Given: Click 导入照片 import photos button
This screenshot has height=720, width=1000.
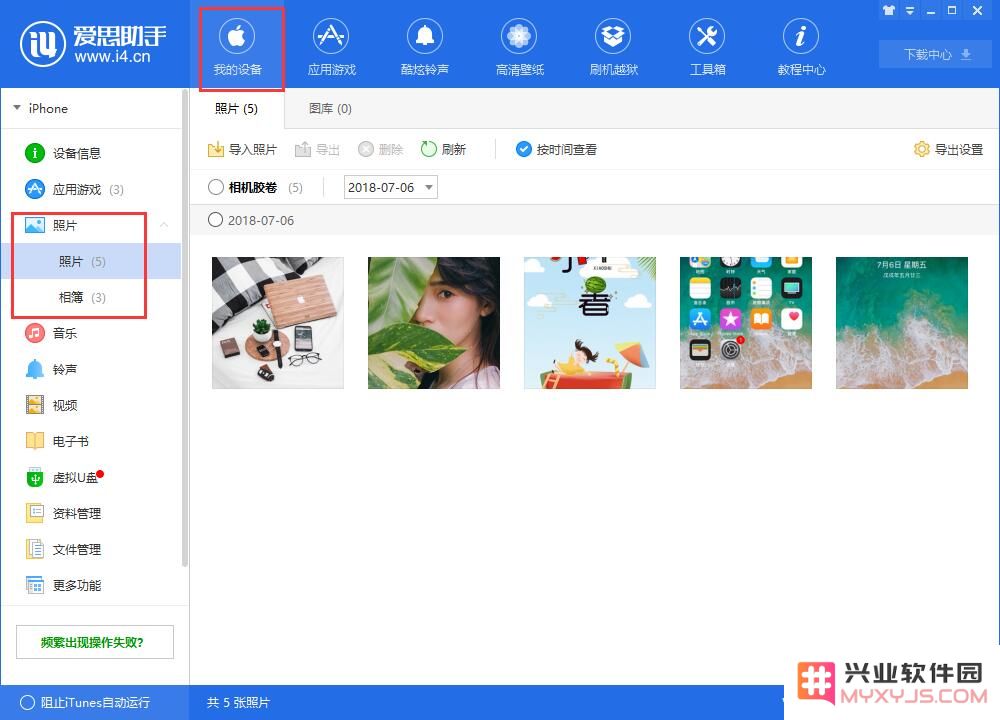Looking at the screenshot, I should [x=242, y=149].
